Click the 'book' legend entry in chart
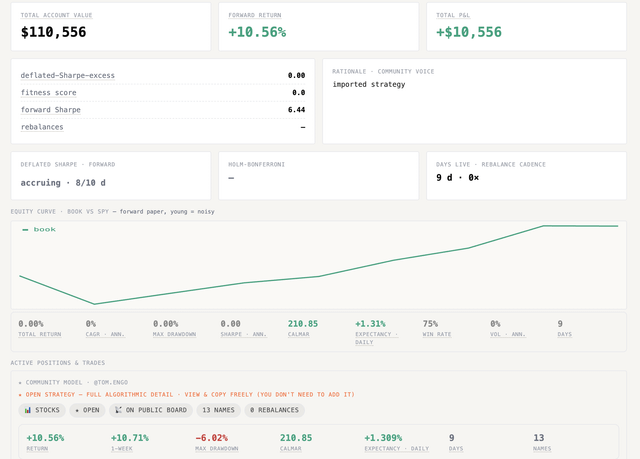Image resolution: width=640 pixels, height=459 pixels. pyautogui.click(x=39, y=230)
